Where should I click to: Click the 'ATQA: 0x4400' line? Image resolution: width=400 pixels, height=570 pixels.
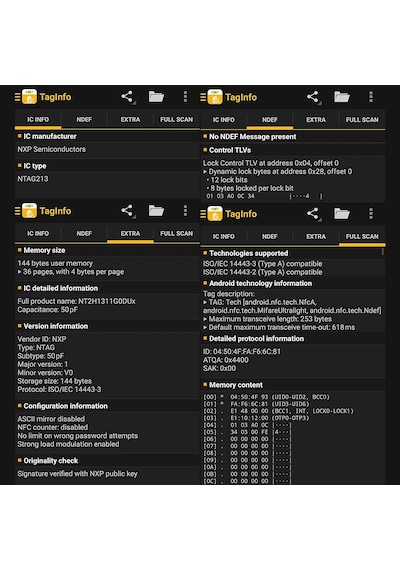pos(225,360)
